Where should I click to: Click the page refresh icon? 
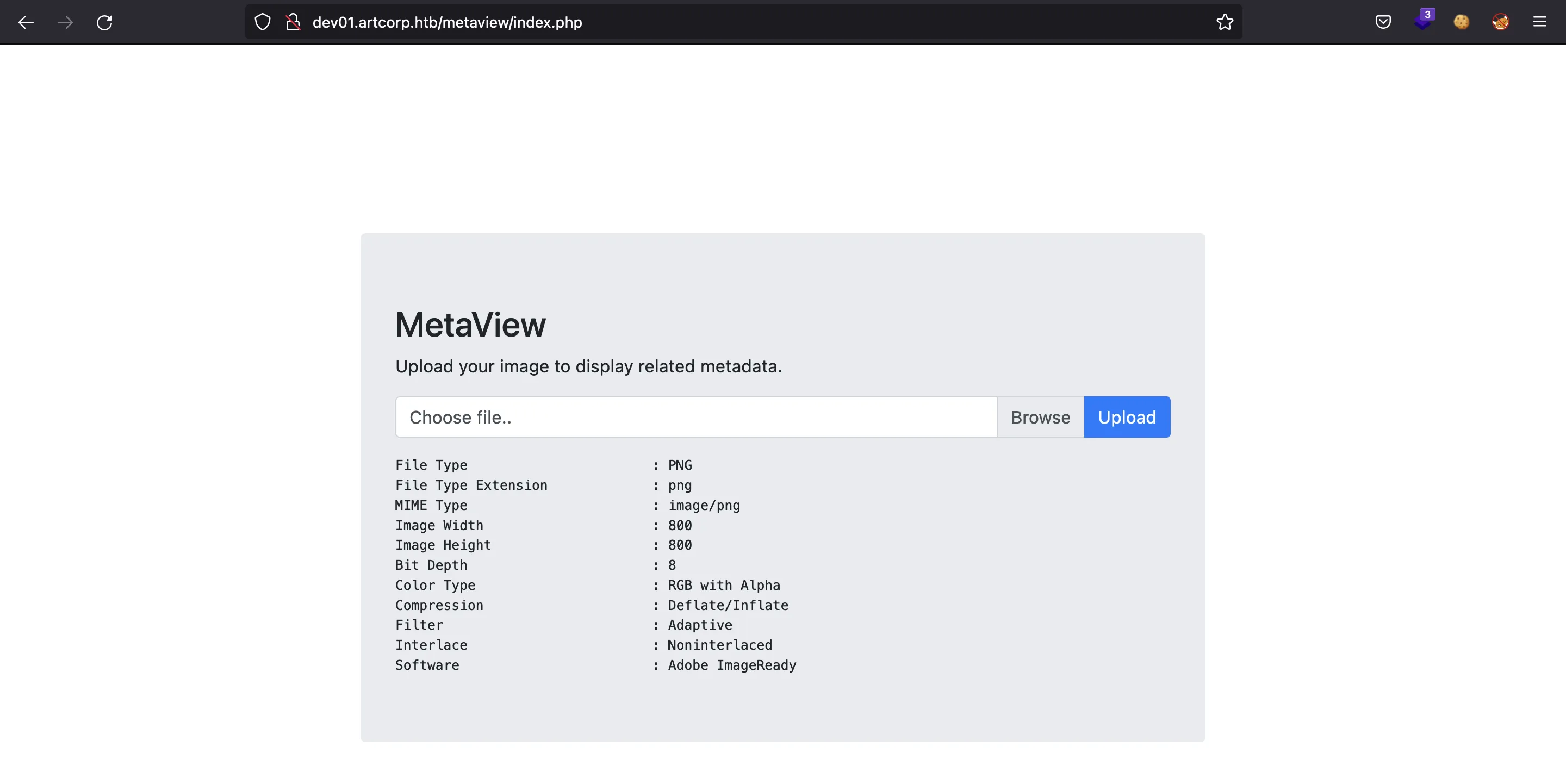tap(104, 21)
